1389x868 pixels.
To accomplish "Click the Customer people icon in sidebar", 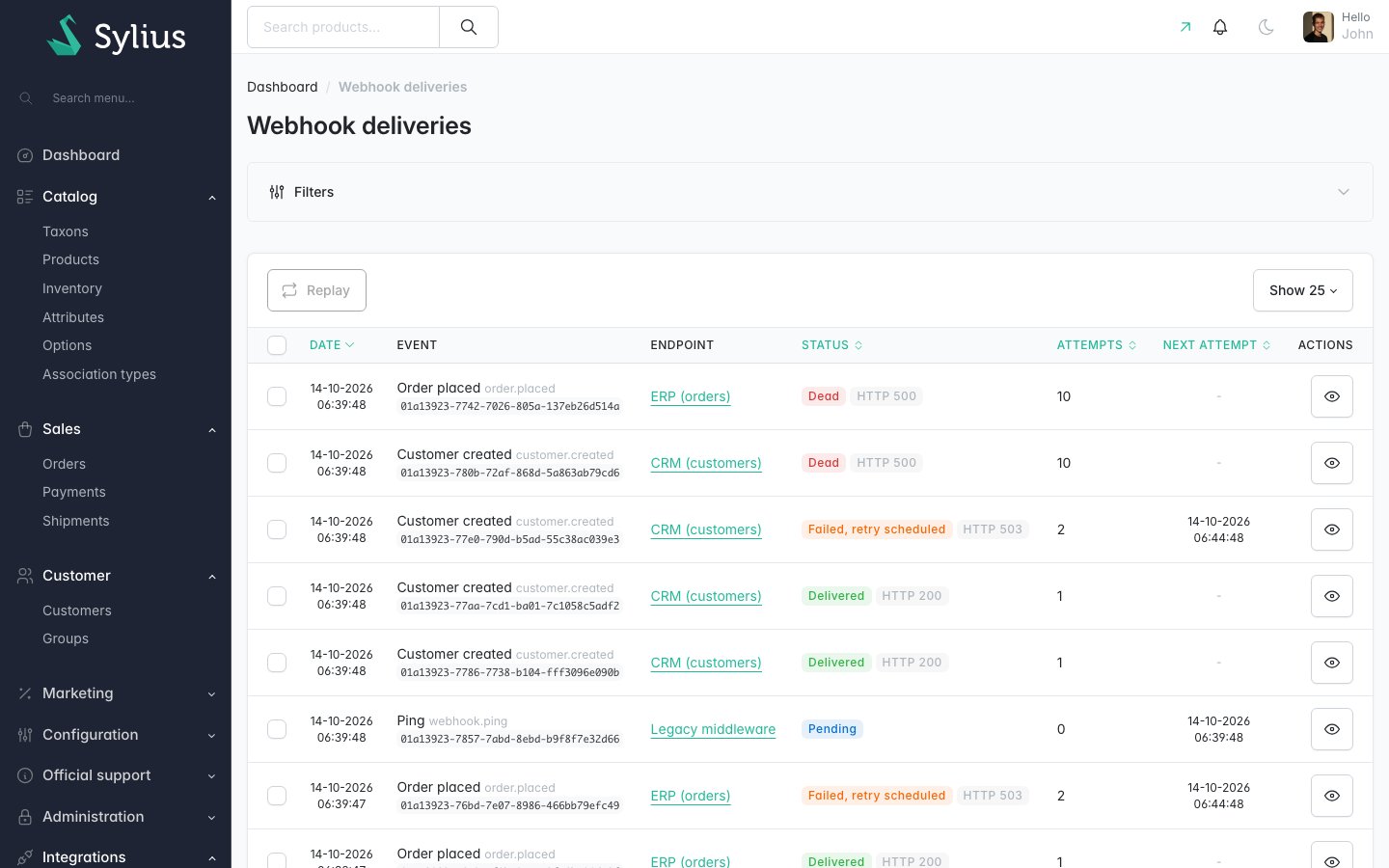I will (x=25, y=576).
